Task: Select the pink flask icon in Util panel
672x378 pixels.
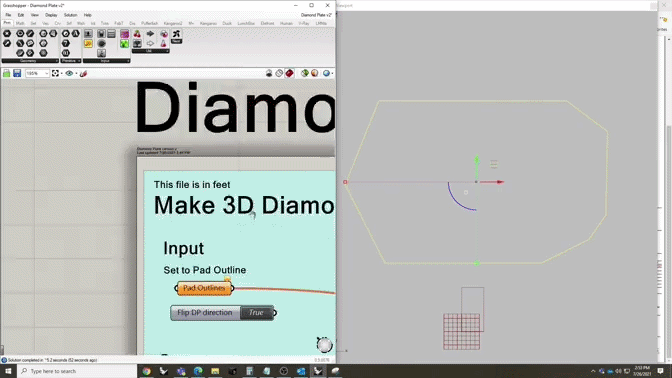Action: pos(163,43)
